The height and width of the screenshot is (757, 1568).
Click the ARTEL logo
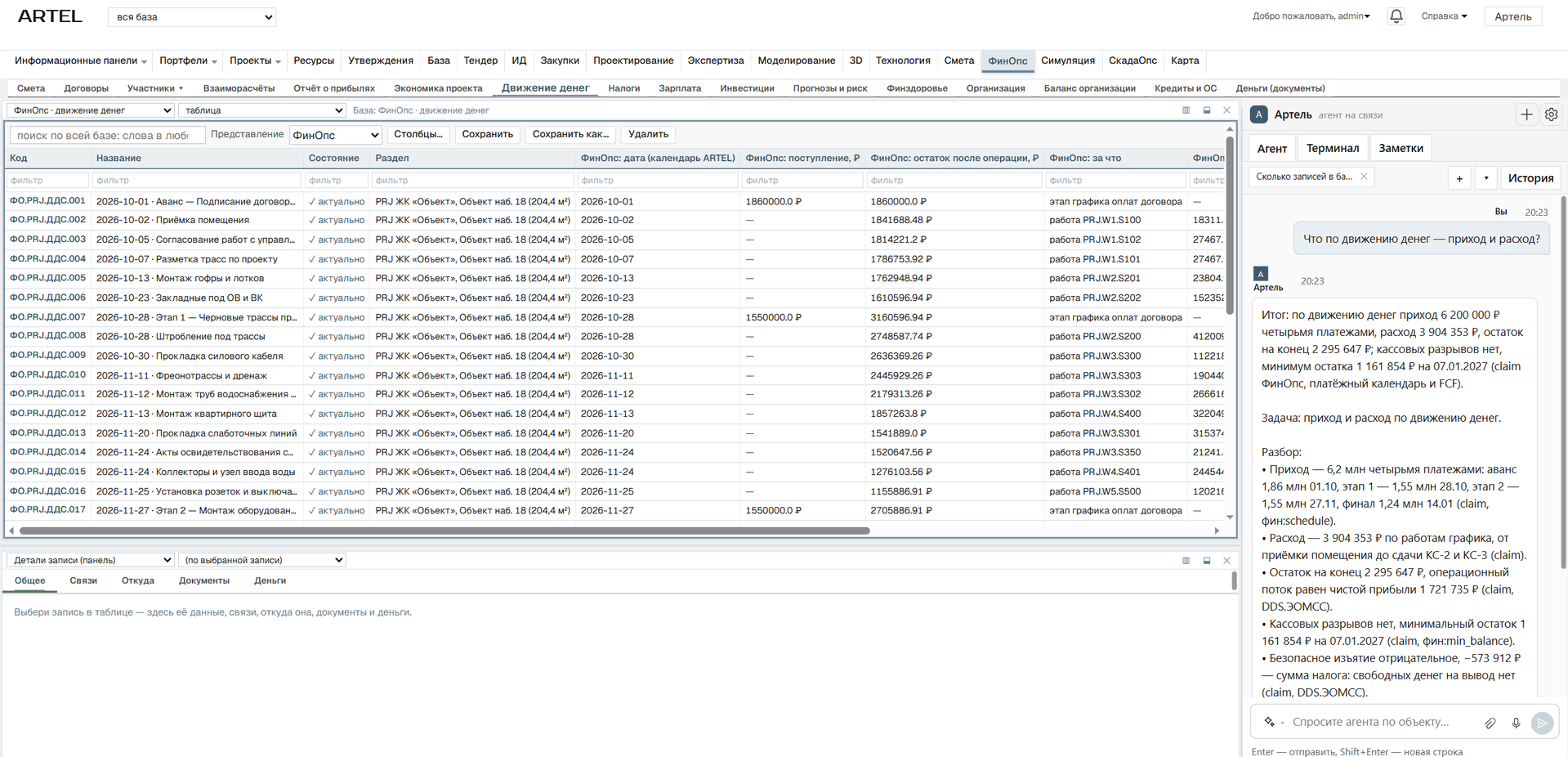50,16
